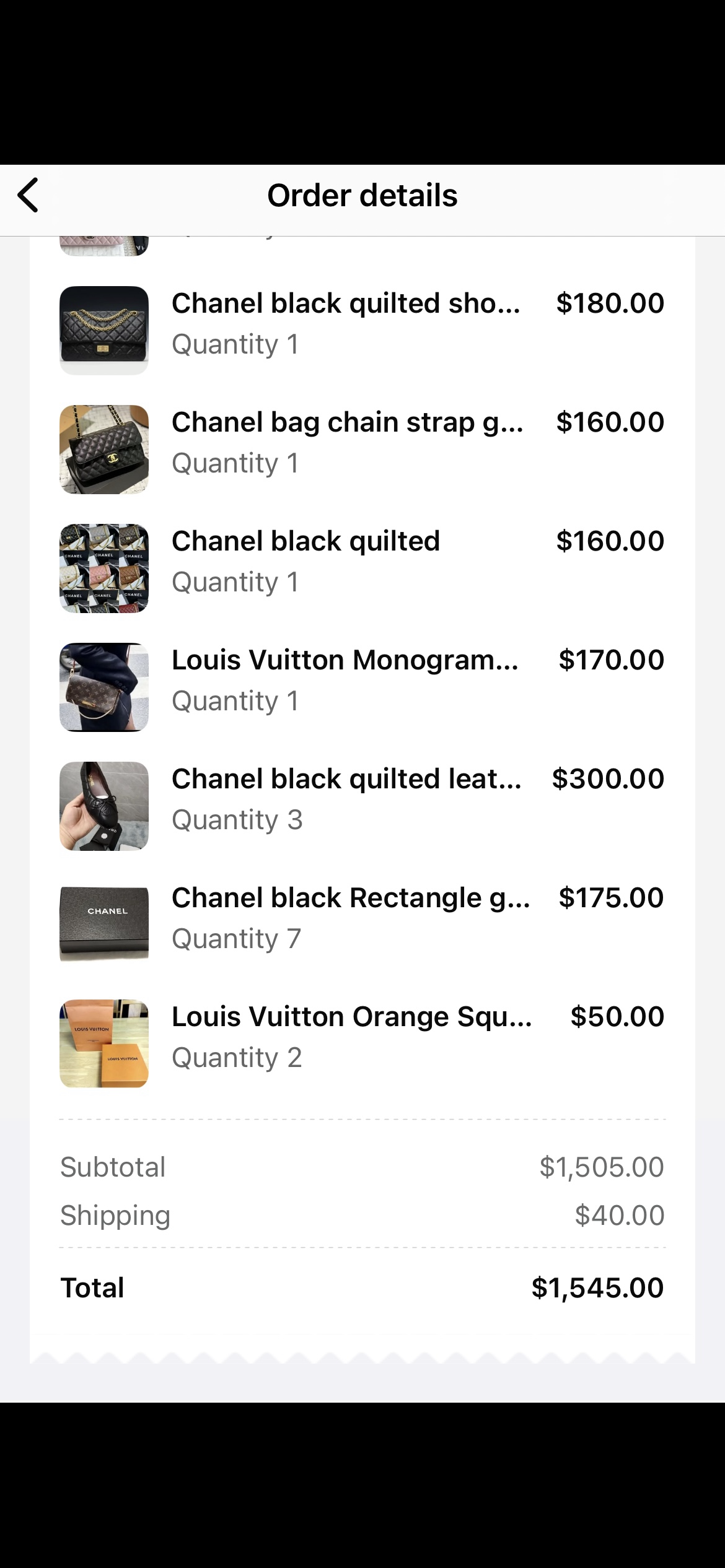Screen dimensions: 725x1568
Task: Tap the "Chanel black Rectangle g..." title
Action: [351, 898]
